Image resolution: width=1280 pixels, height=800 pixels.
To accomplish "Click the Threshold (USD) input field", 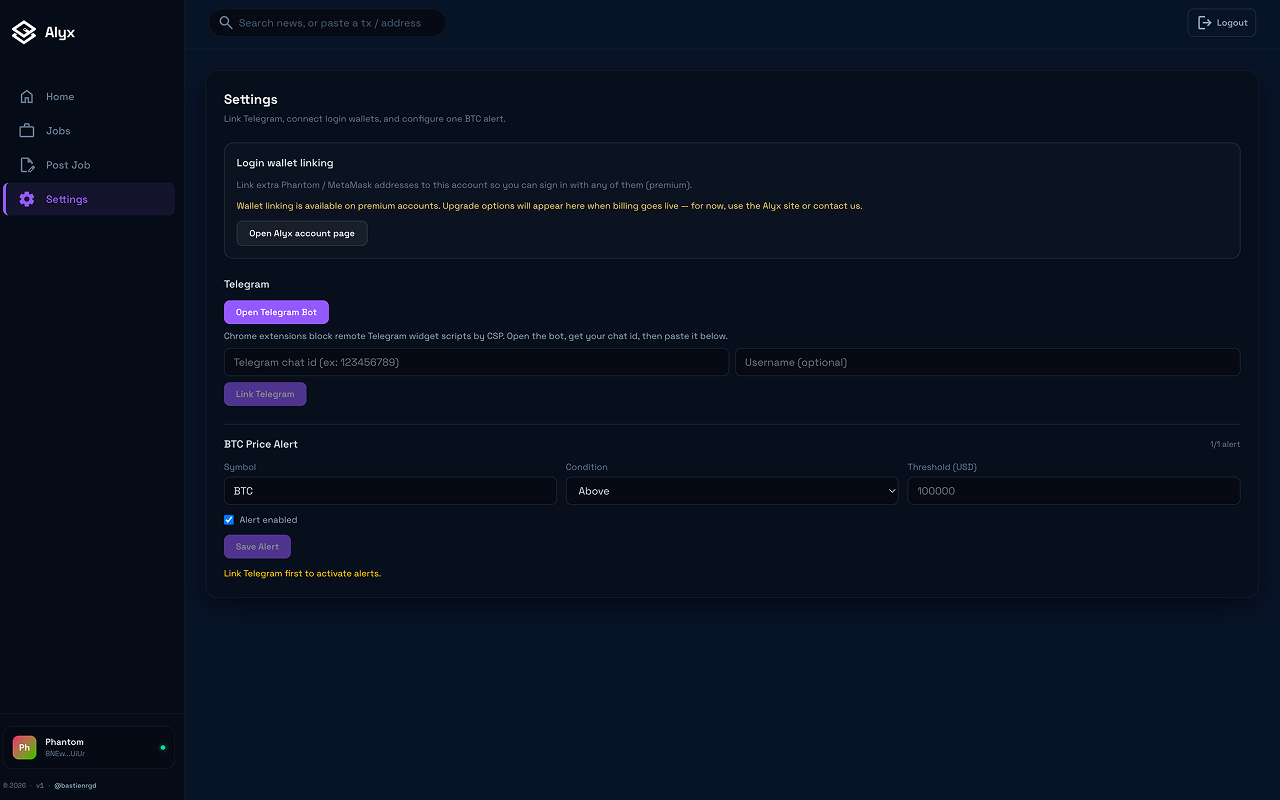I will pos(1074,491).
